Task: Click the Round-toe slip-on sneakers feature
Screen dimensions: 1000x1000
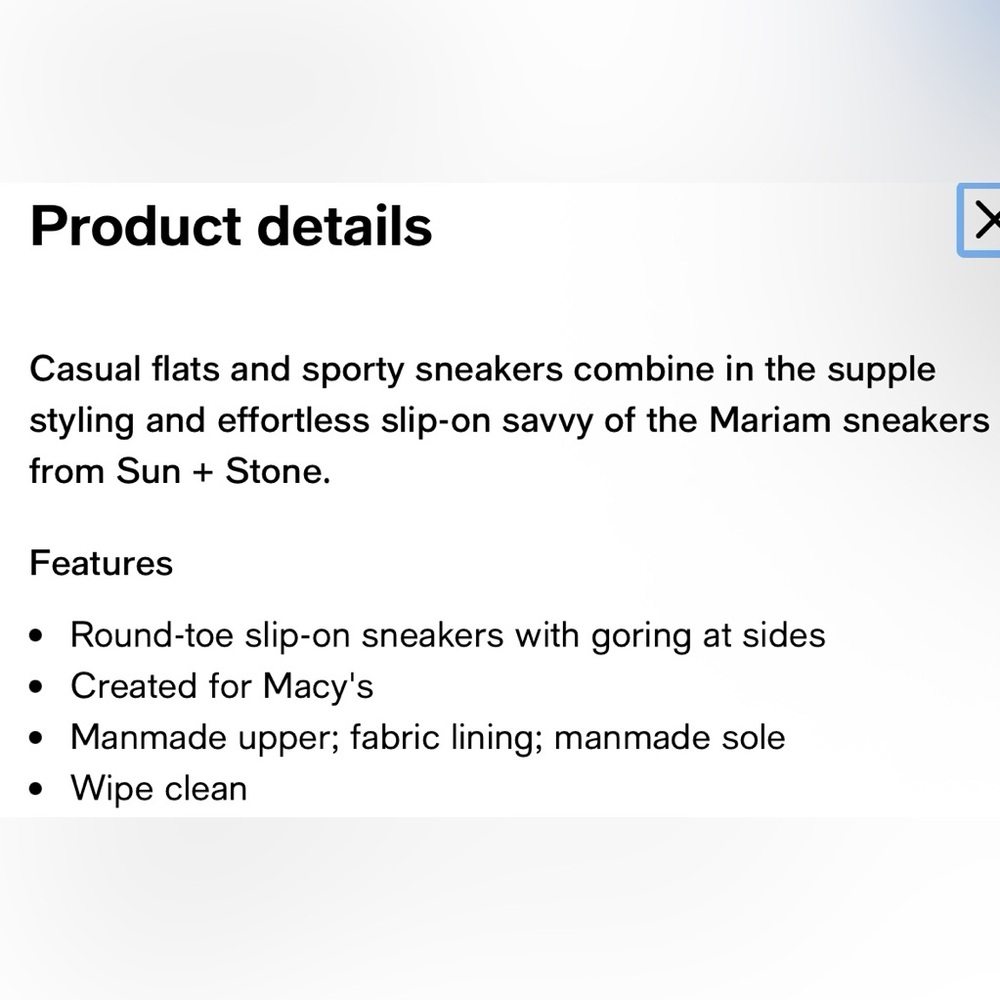Action: pos(448,635)
